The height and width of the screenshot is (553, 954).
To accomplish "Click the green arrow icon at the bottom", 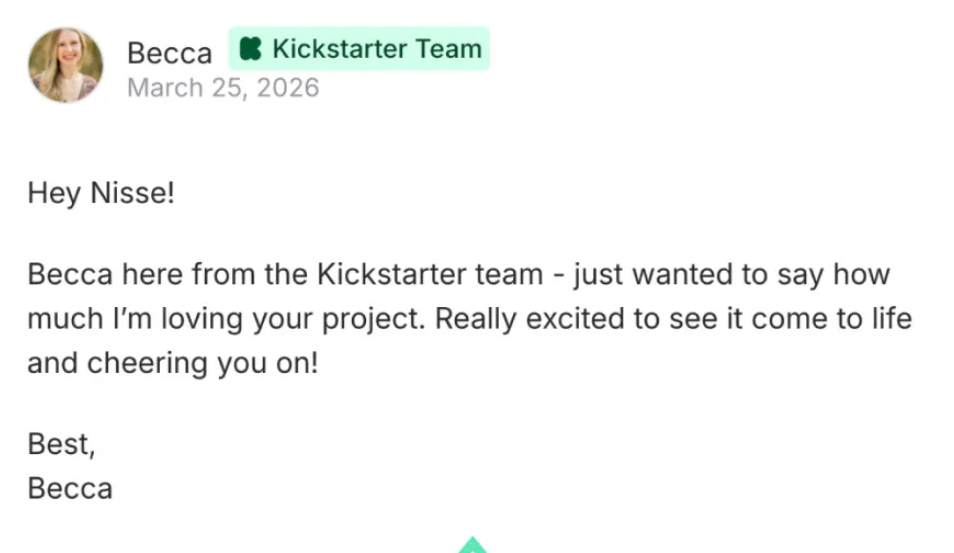I will [472, 546].
